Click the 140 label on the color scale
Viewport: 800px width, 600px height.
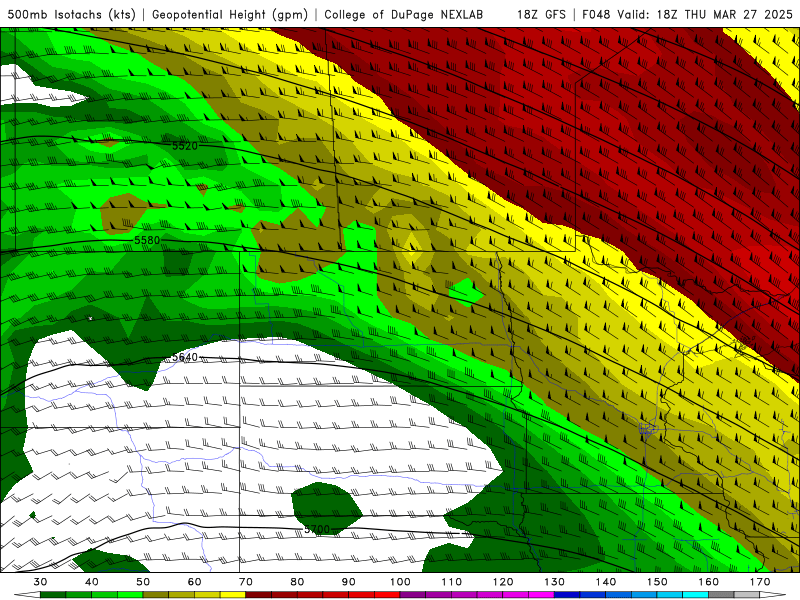coord(606,582)
